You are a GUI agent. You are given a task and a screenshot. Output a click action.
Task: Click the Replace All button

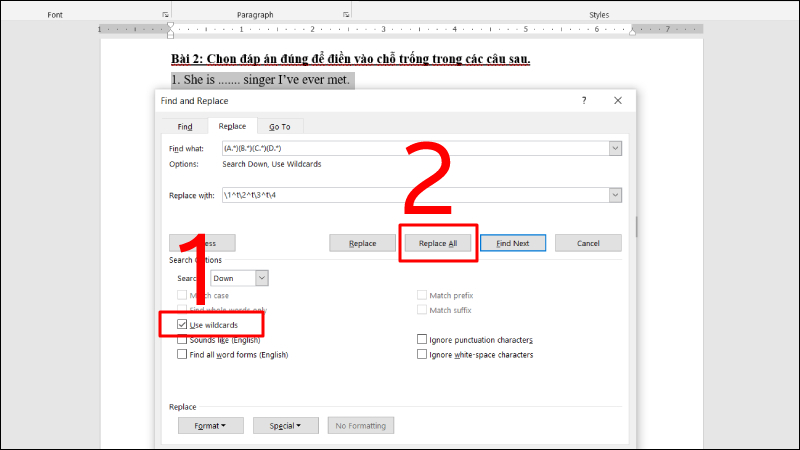pyautogui.click(x=438, y=243)
